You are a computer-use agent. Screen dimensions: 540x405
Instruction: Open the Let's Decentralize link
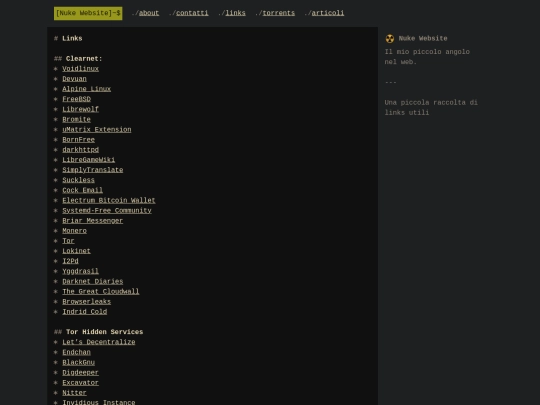point(99,342)
